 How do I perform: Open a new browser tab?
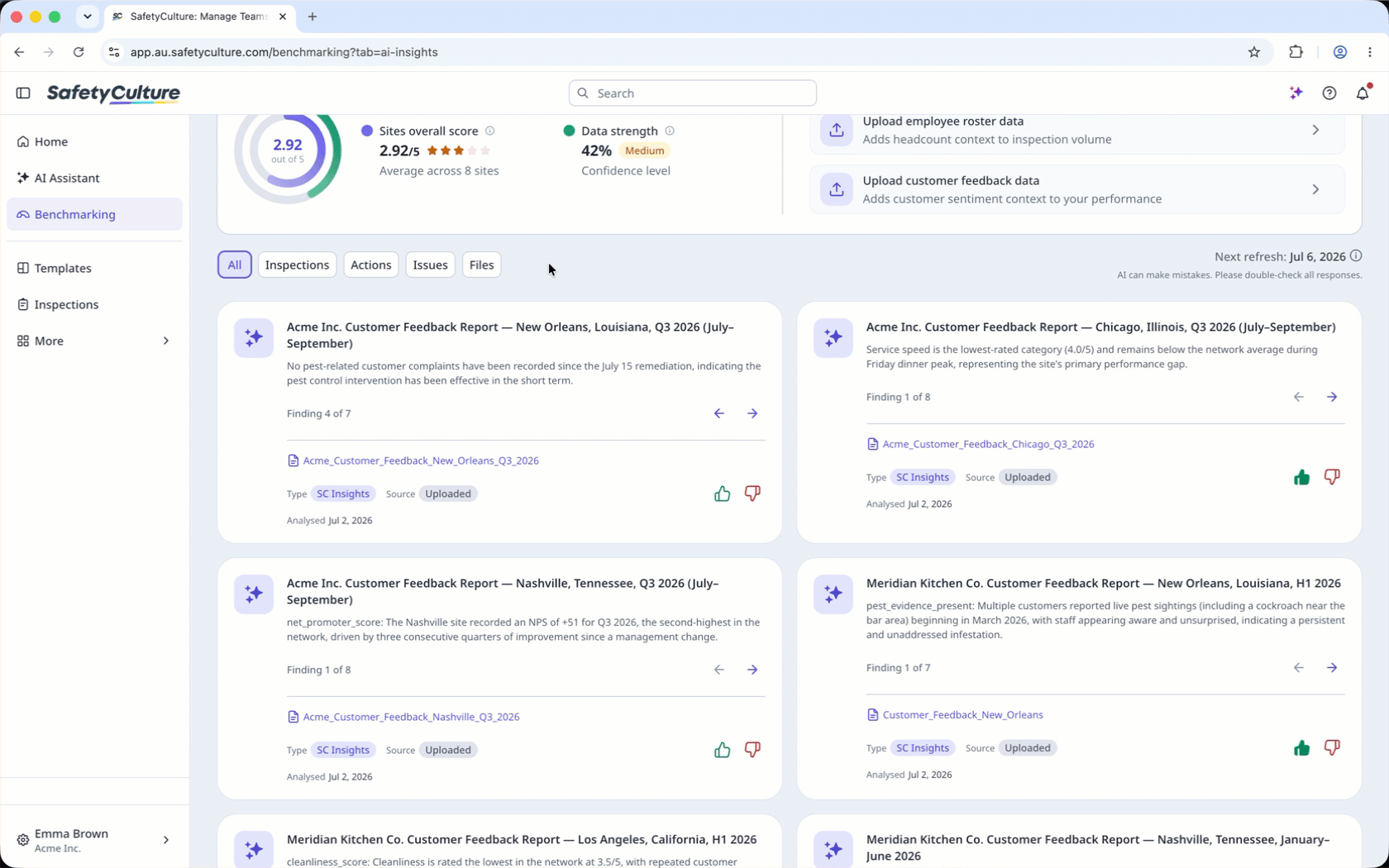pyautogui.click(x=313, y=17)
